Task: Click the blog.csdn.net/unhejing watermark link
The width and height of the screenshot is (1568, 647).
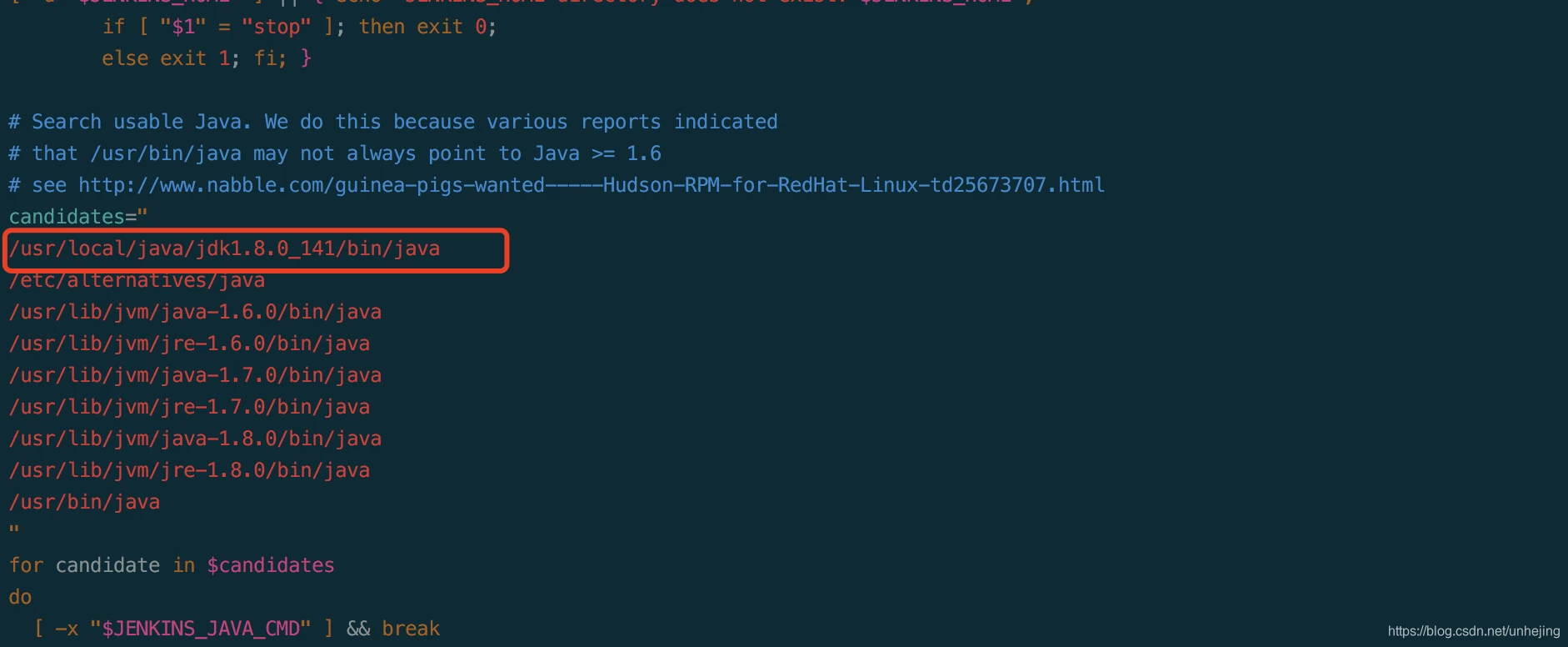Action: (x=1473, y=631)
